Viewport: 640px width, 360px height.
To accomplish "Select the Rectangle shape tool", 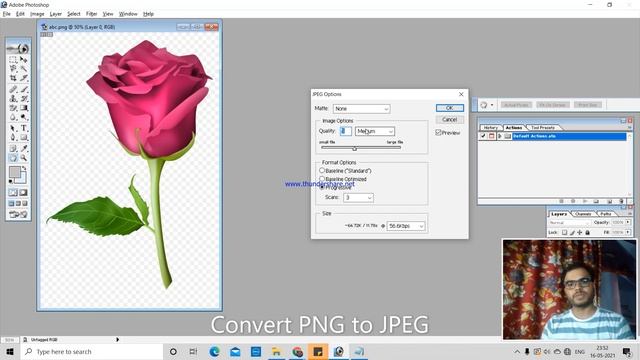I will [x=24, y=138].
